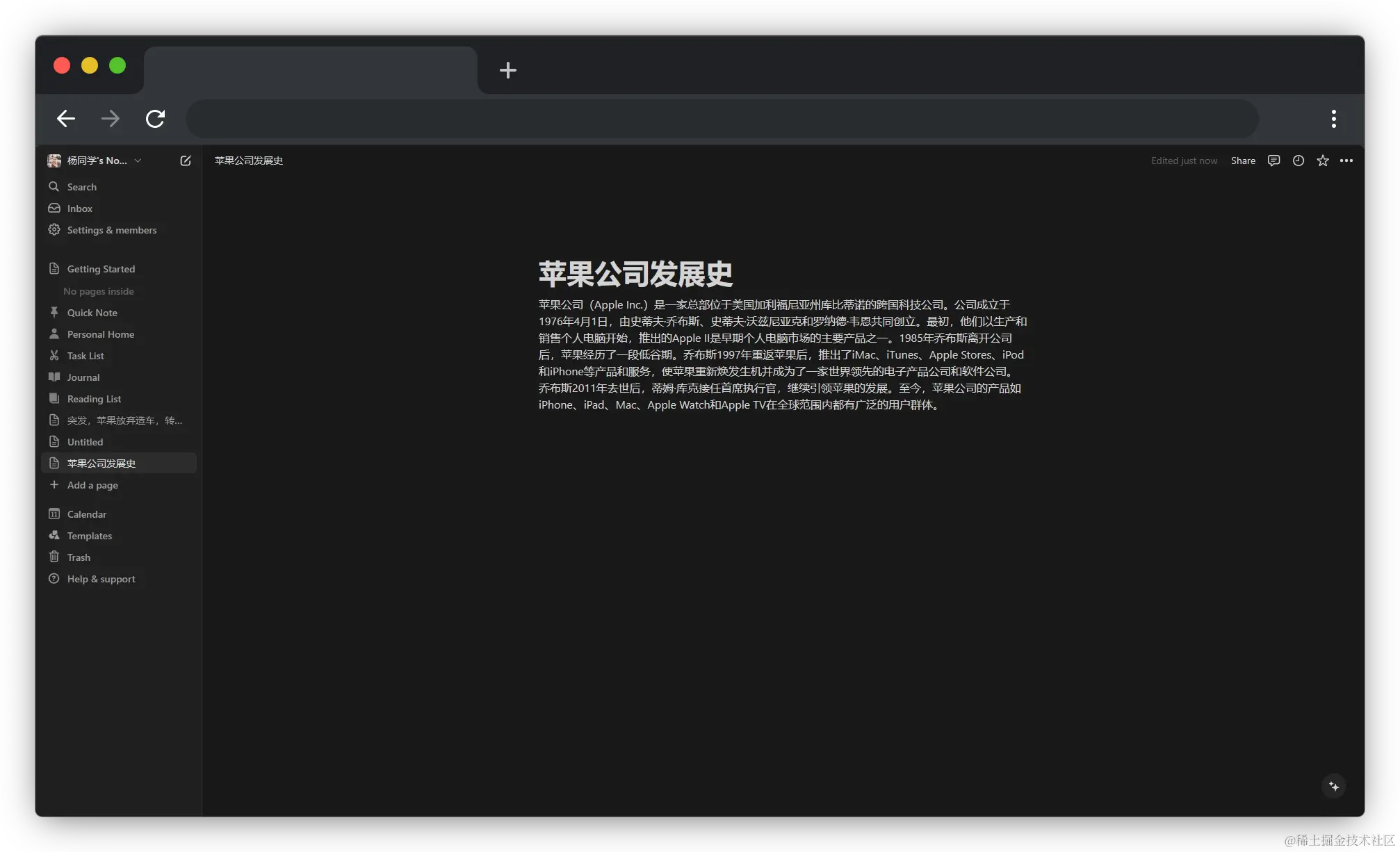Click the browser address bar

click(722, 119)
